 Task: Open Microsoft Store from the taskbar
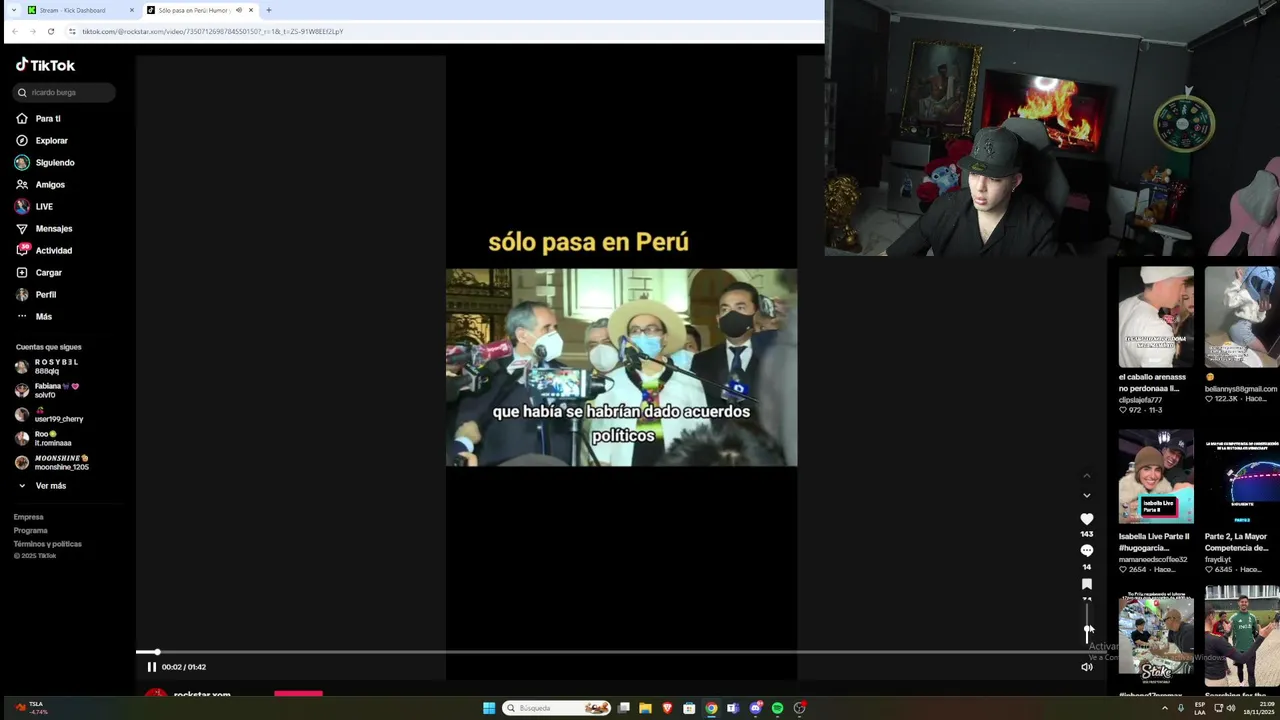click(689, 708)
